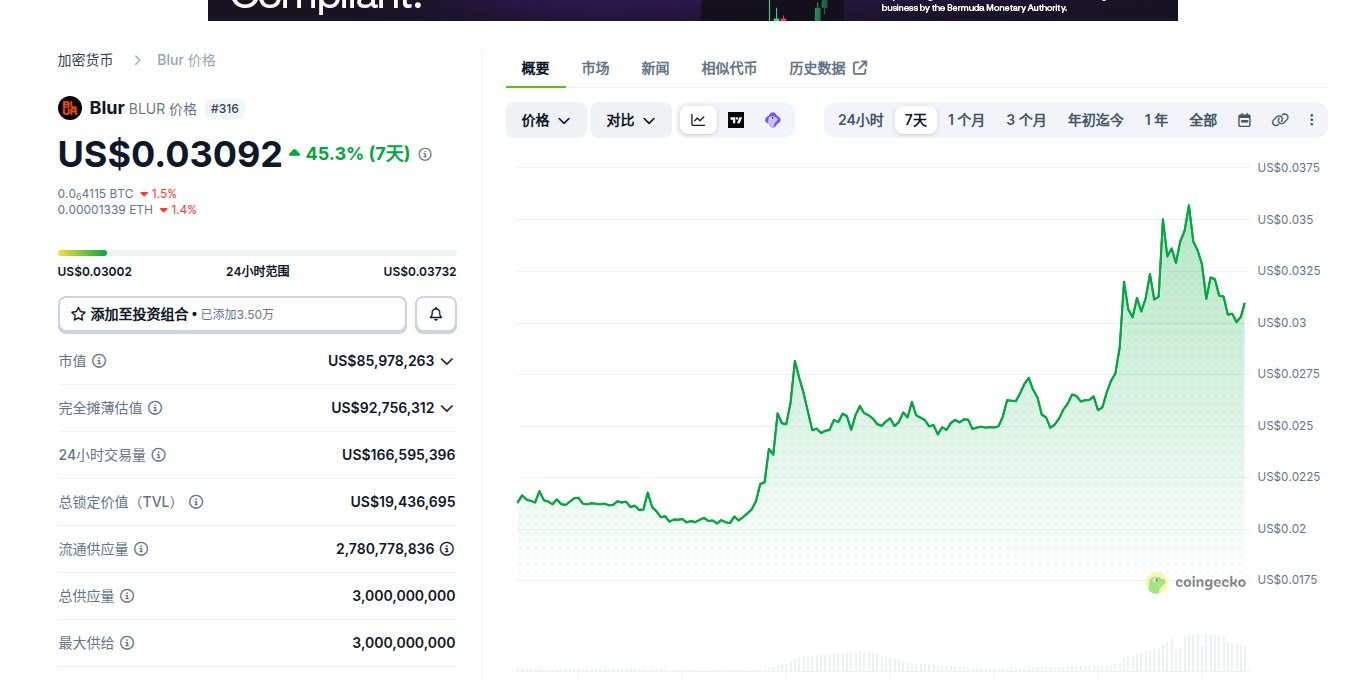The width and height of the screenshot is (1360, 680).
Task: Click the star icon in 添加至投资组合
Action: point(78,314)
